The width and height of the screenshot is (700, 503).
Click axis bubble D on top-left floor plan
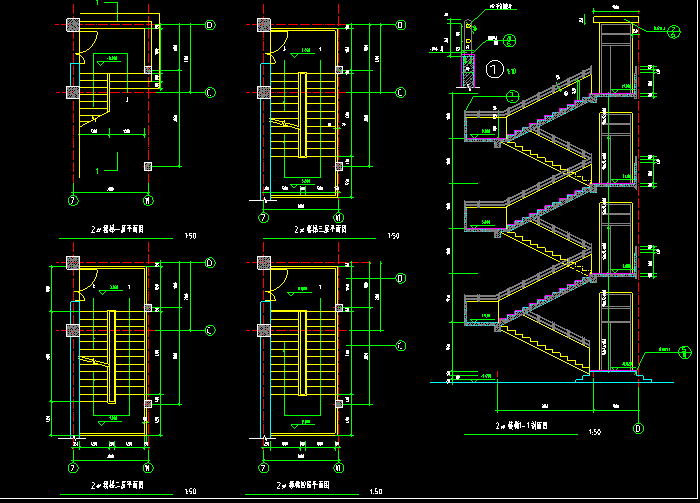(210, 24)
